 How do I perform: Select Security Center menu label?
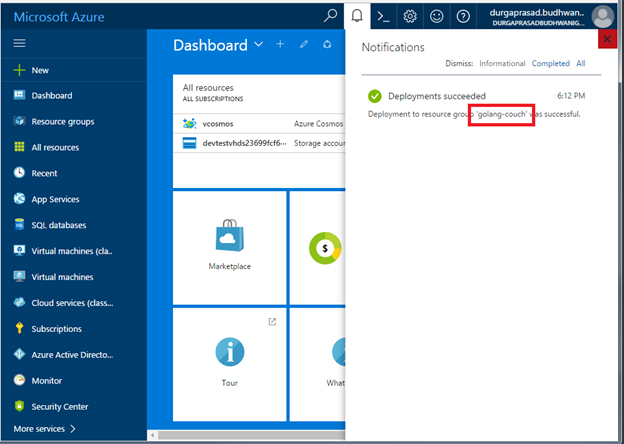pyautogui.click(x=60, y=407)
